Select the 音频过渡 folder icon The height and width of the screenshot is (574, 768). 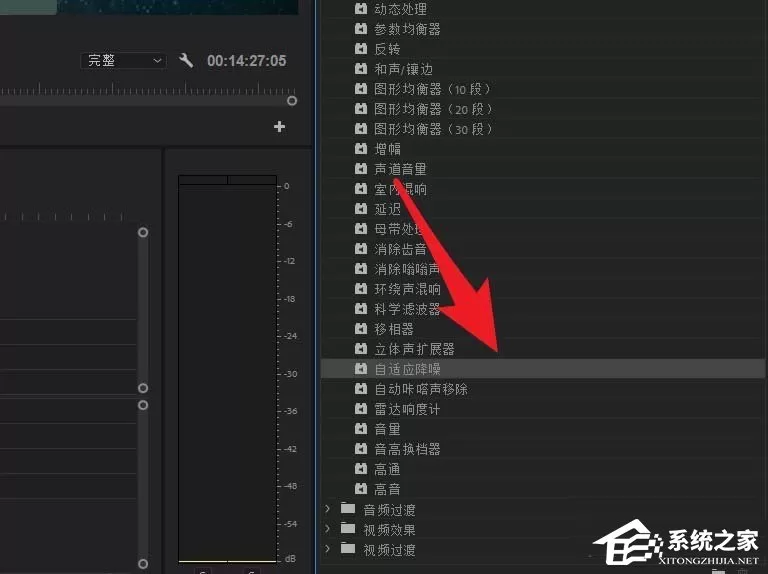pyautogui.click(x=348, y=508)
